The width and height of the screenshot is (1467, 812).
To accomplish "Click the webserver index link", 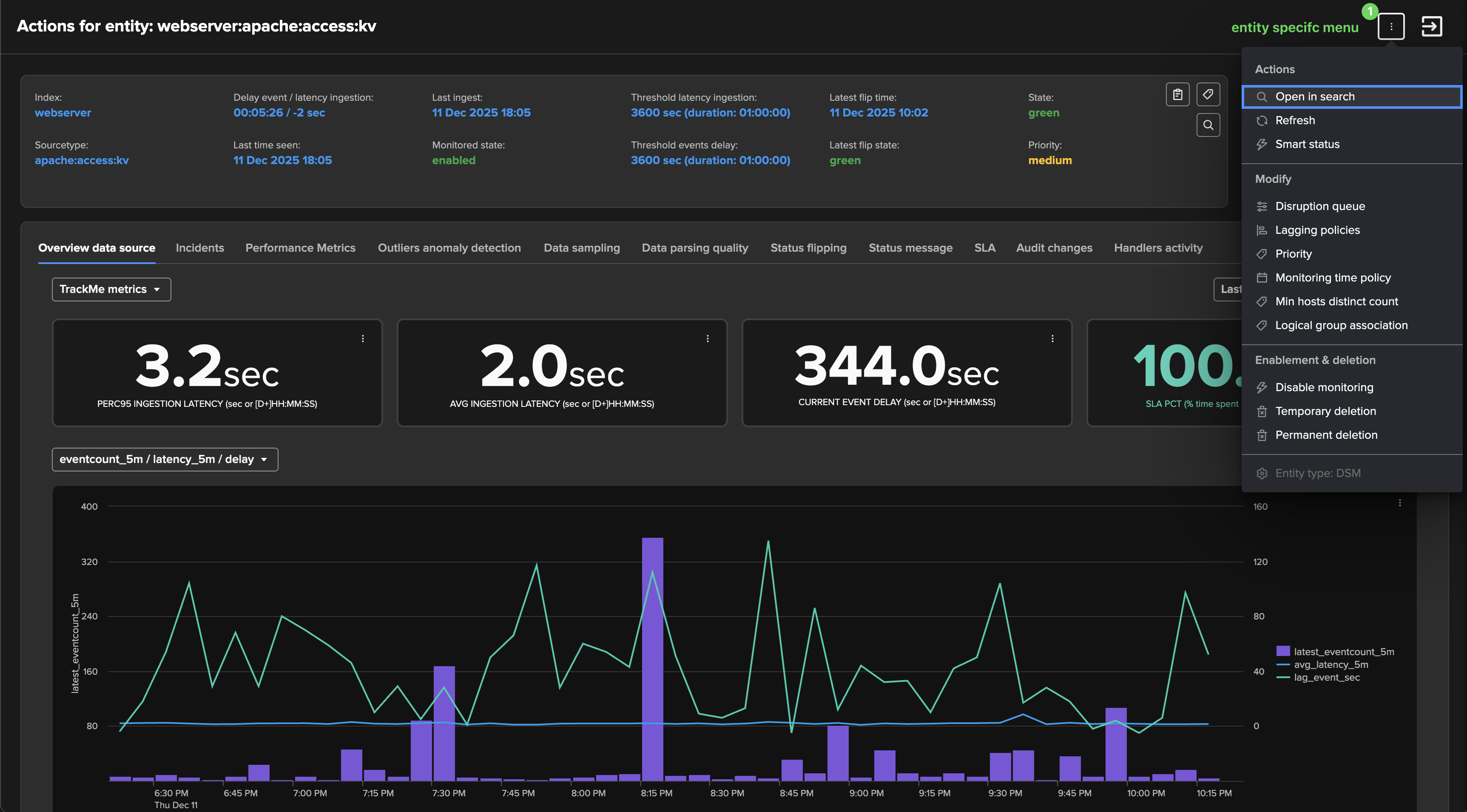I will (63, 113).
